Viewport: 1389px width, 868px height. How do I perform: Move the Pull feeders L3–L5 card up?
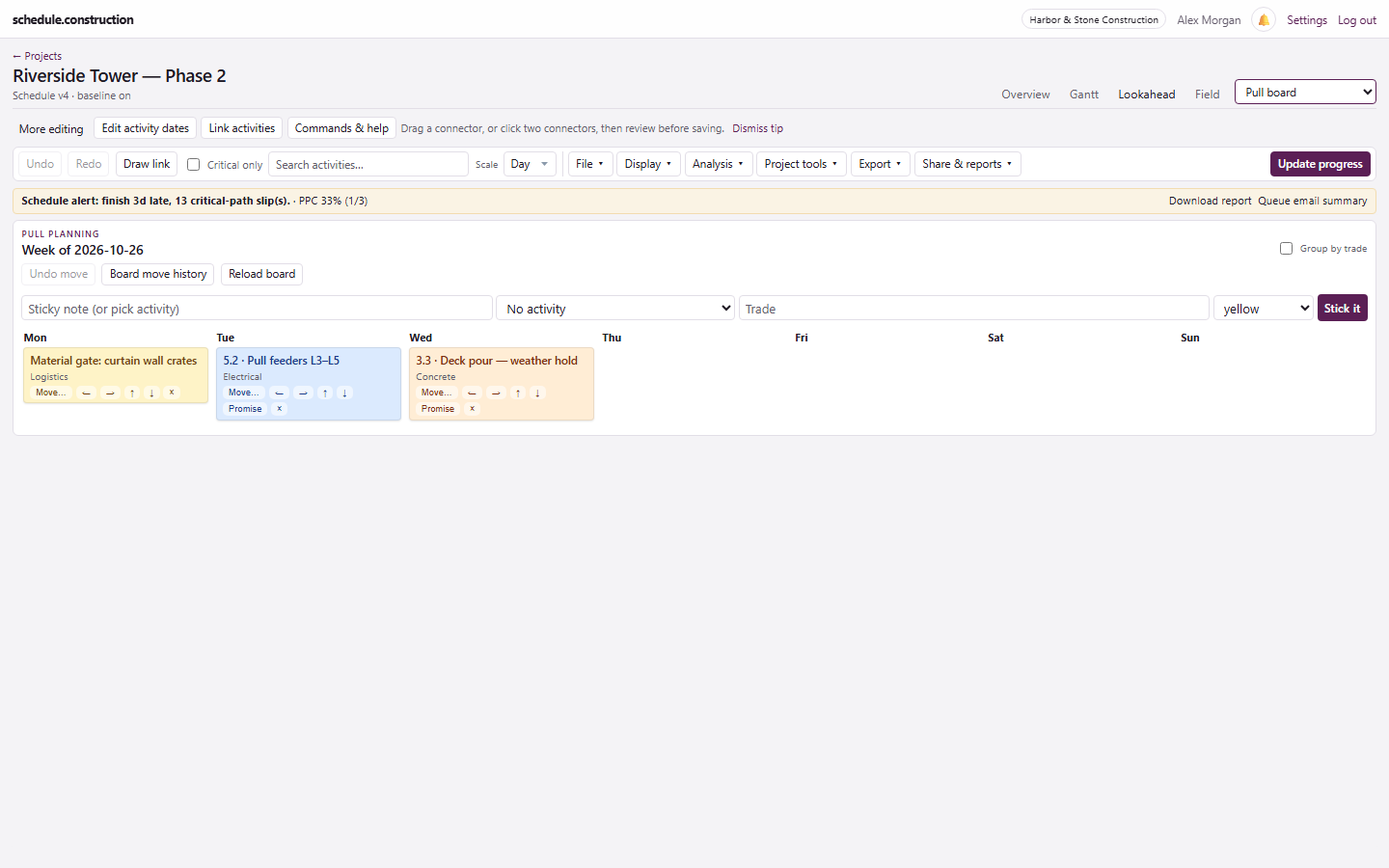325,393
